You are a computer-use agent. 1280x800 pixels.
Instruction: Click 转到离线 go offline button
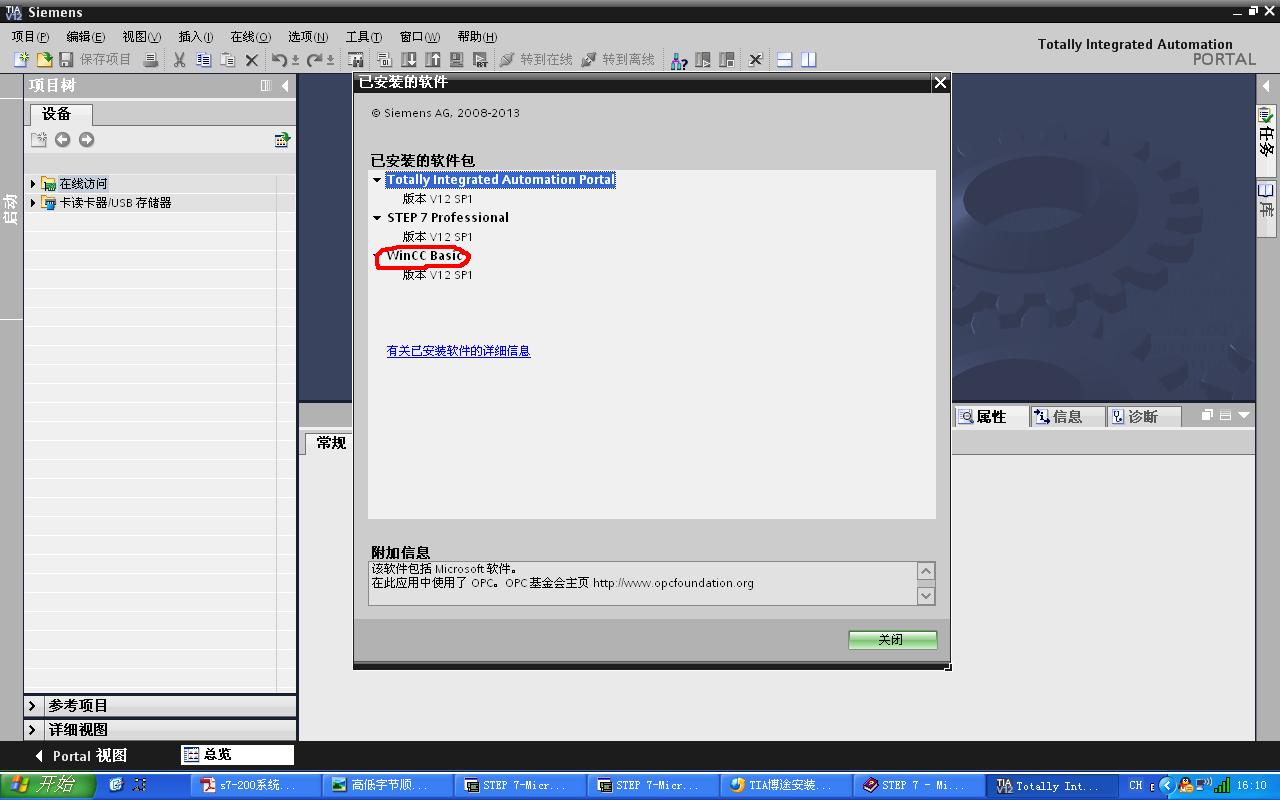(618, 60)
